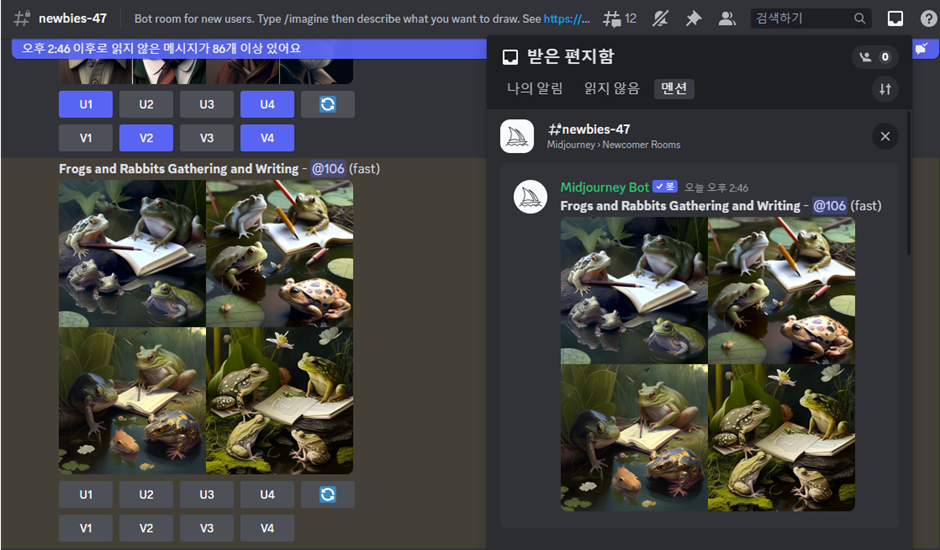Click @106 mention in chat message
The width and height of the screenshot is (940, 550).
tap(328, 169)
